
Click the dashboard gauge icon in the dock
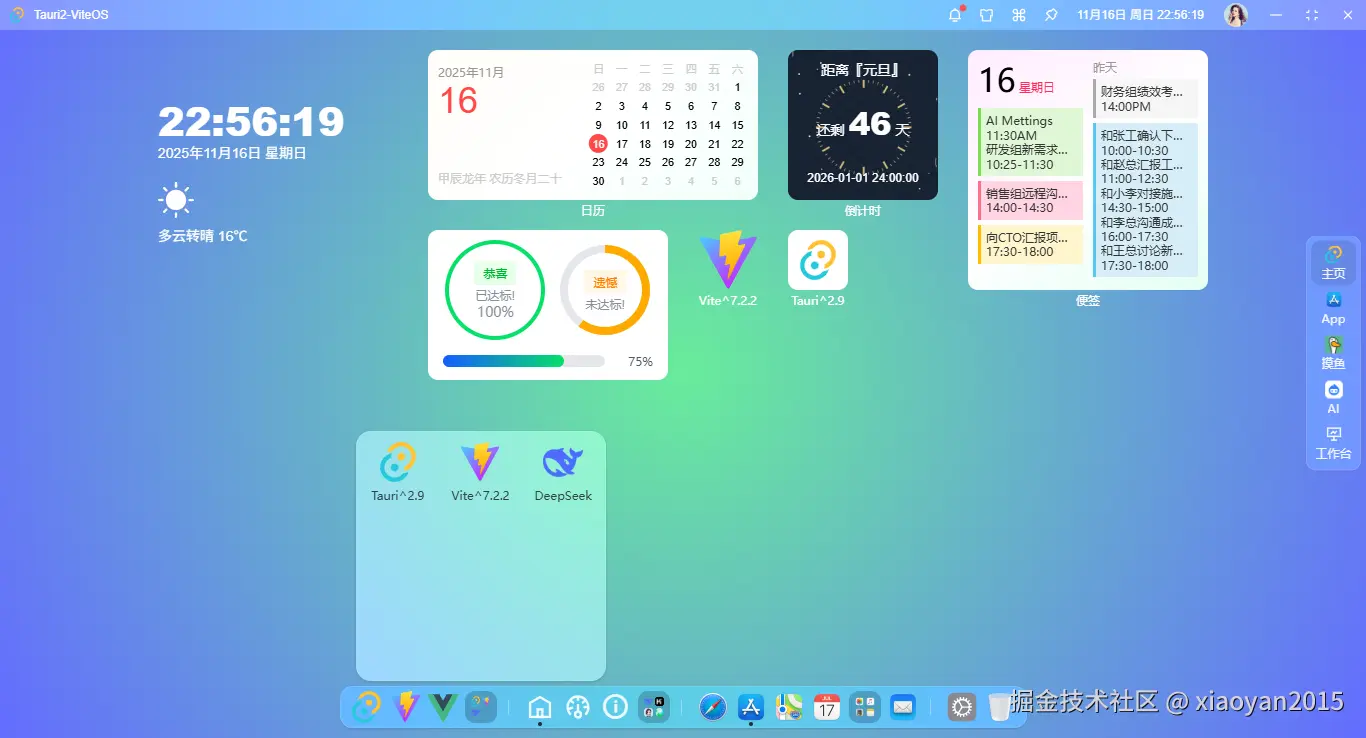(577, 707)
